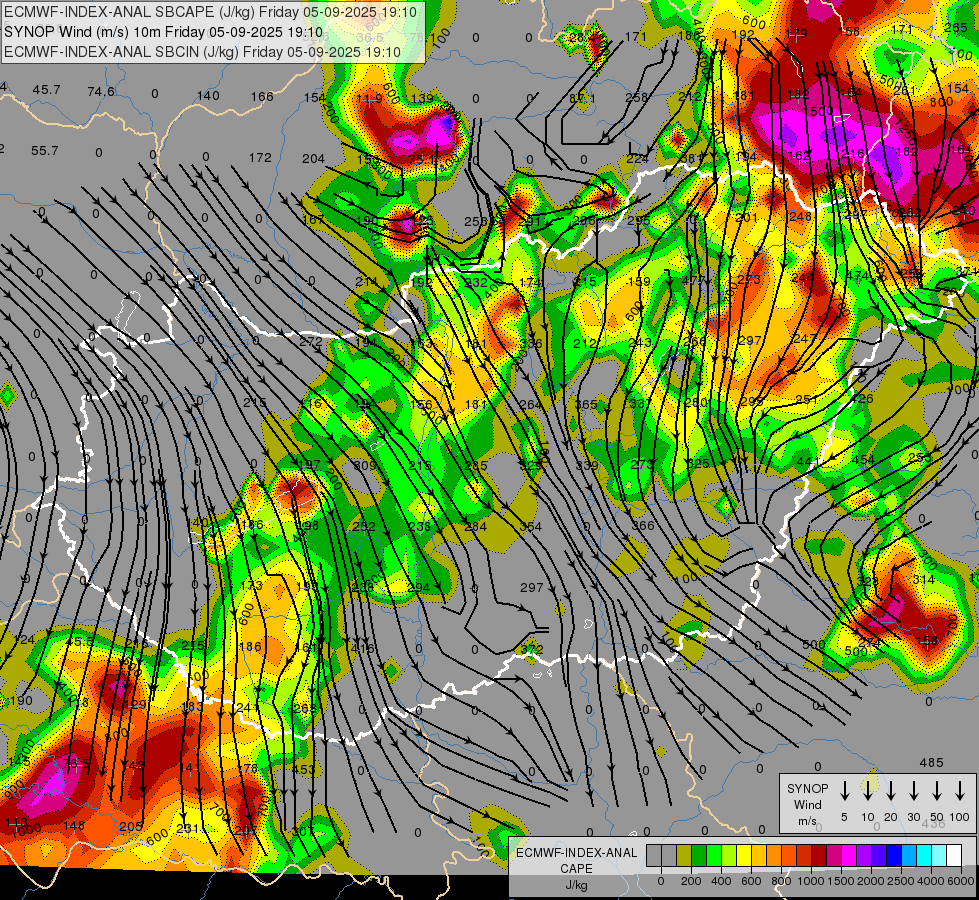Click the '454' value on the map
This screenshot has height=900, width=979.
click(863, 460)
